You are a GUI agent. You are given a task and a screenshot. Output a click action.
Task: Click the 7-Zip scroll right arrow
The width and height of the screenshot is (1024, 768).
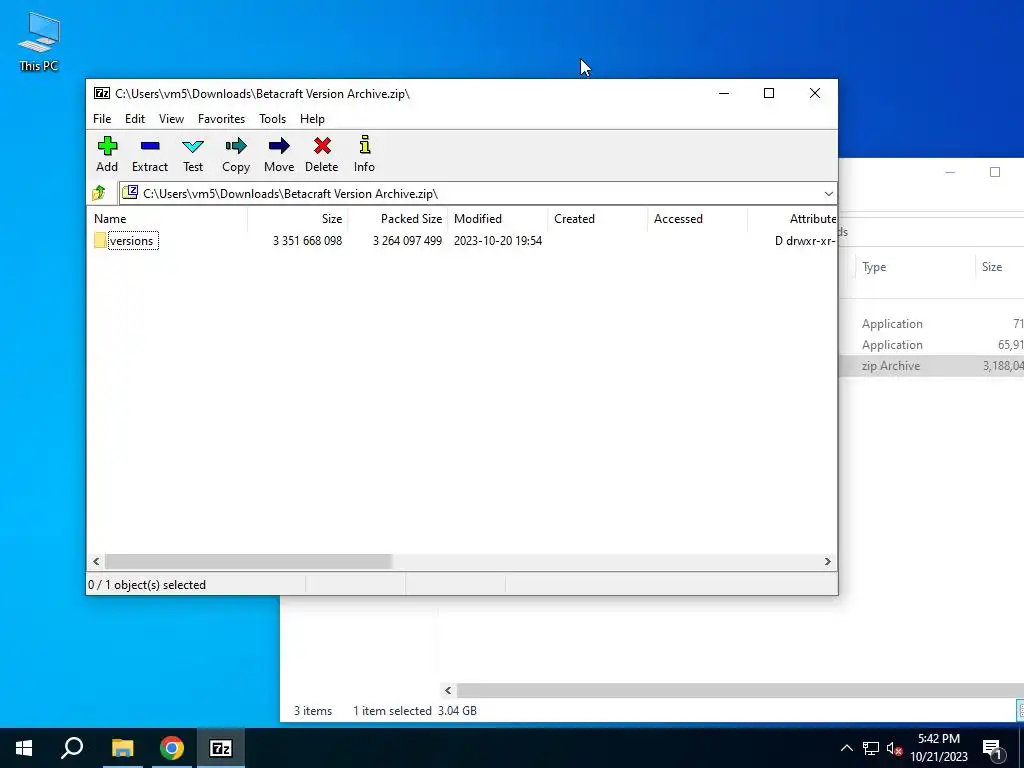pyautogui.click(x=827, y=562)
